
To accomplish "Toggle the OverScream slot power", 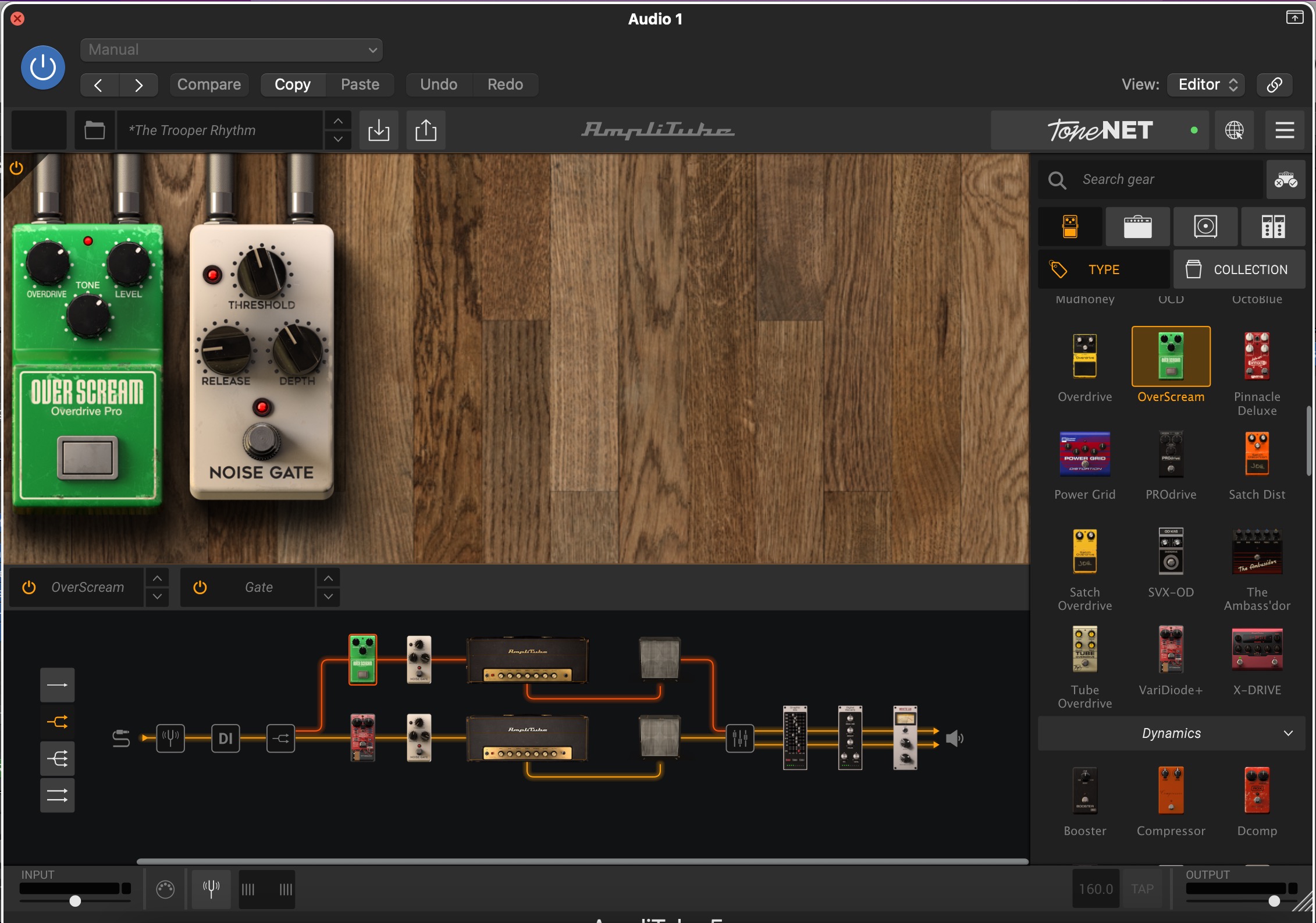I will click(29, 587).
